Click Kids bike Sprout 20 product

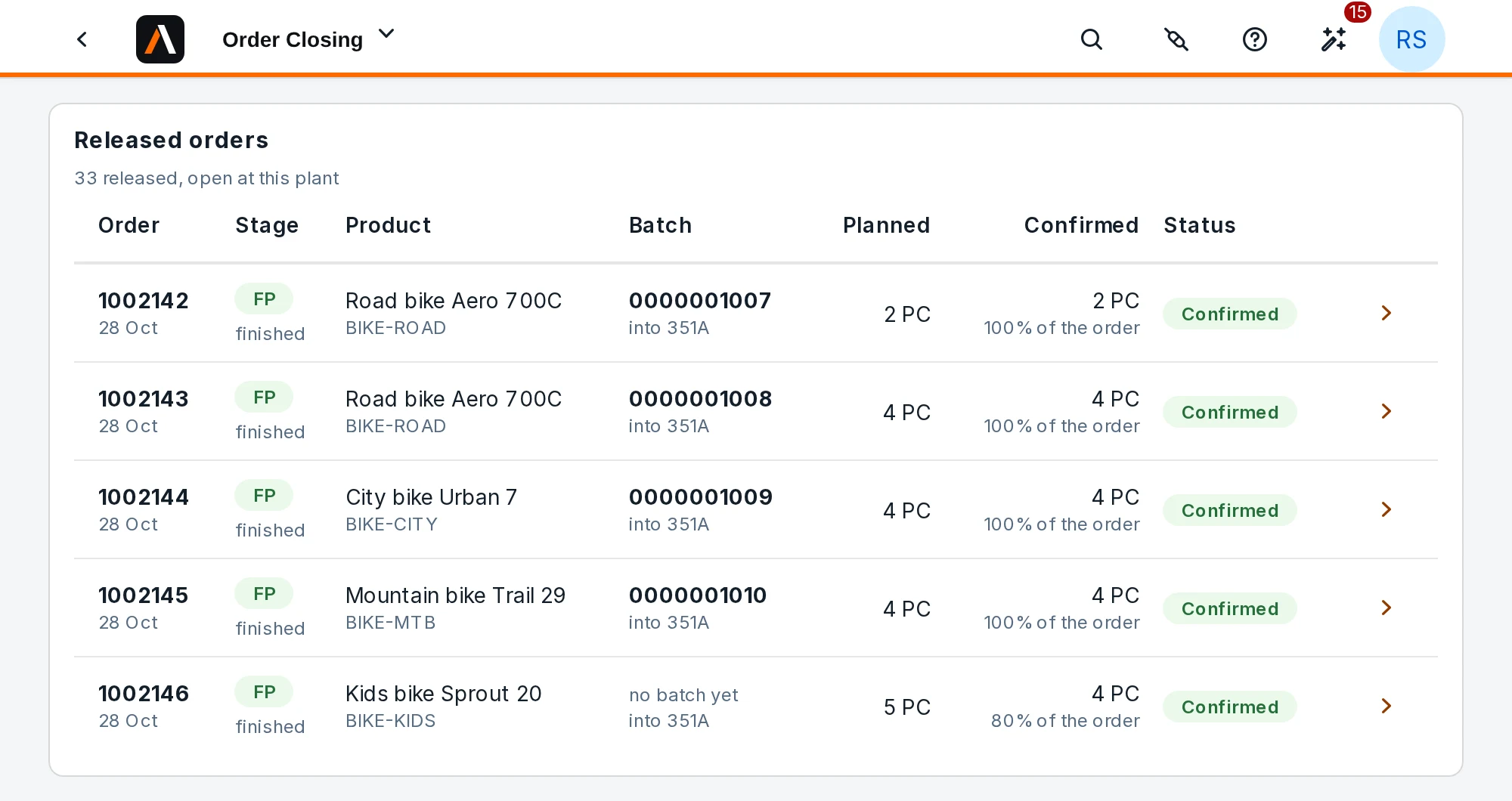444,694
